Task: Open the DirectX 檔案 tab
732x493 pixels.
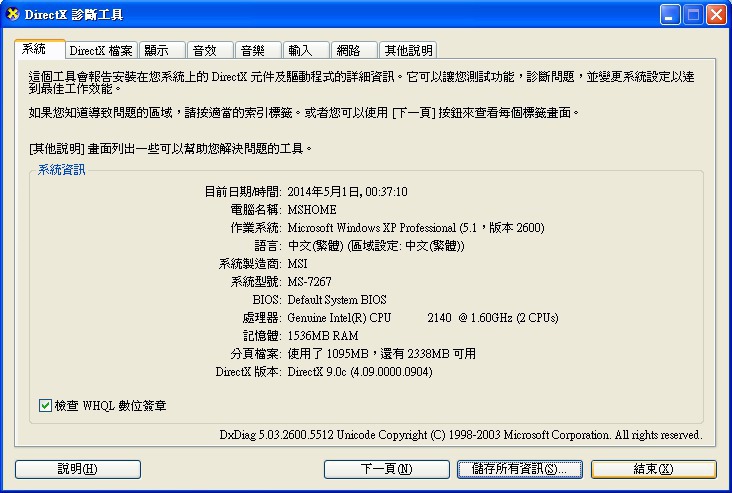Action: tap(101, 50)
